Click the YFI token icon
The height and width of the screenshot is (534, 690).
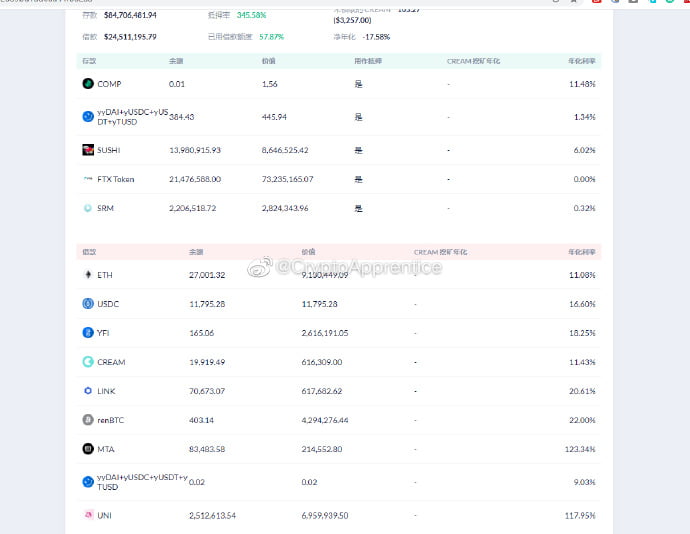pos(88,333)
